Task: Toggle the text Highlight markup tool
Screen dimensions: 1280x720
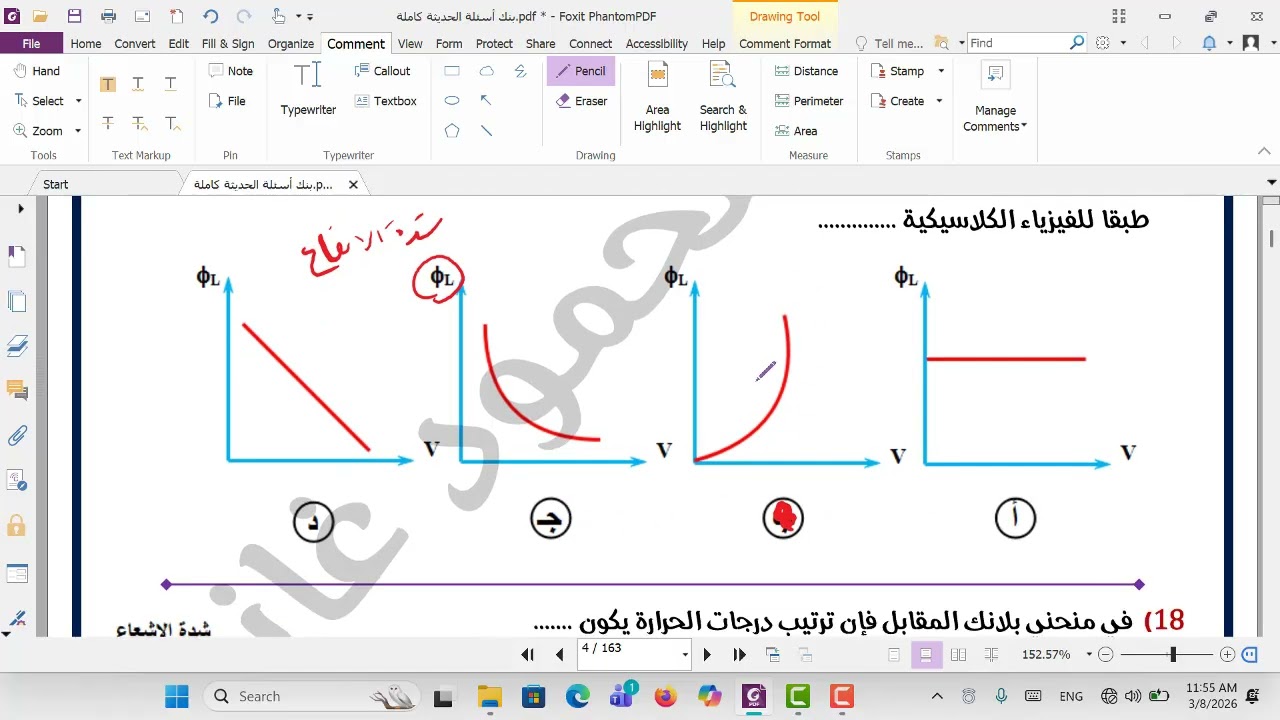Action: [107, 84]
